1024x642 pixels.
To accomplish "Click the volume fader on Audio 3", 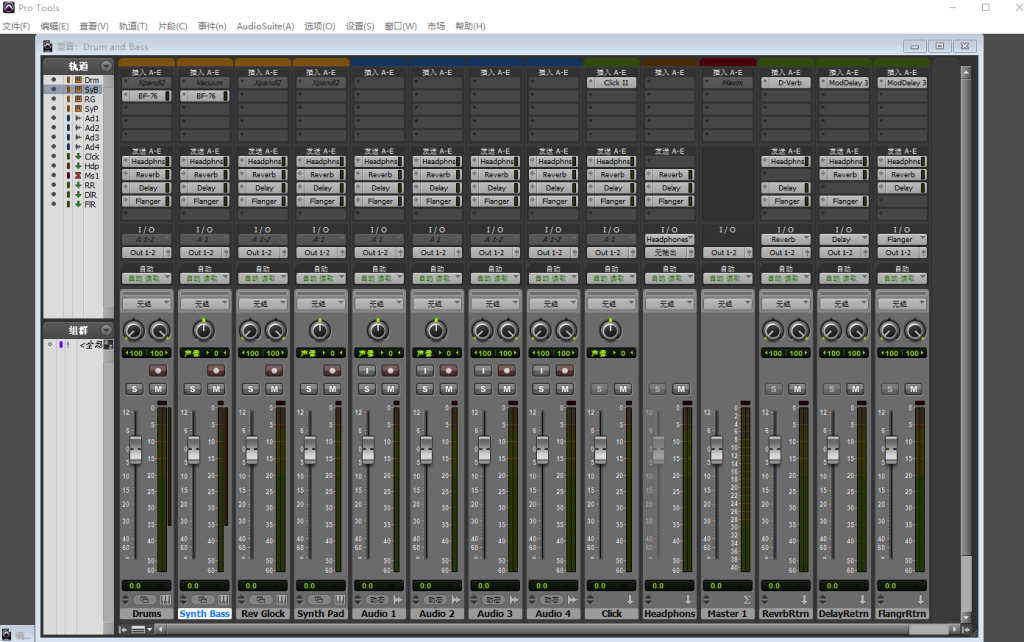I will coord(484,449).
